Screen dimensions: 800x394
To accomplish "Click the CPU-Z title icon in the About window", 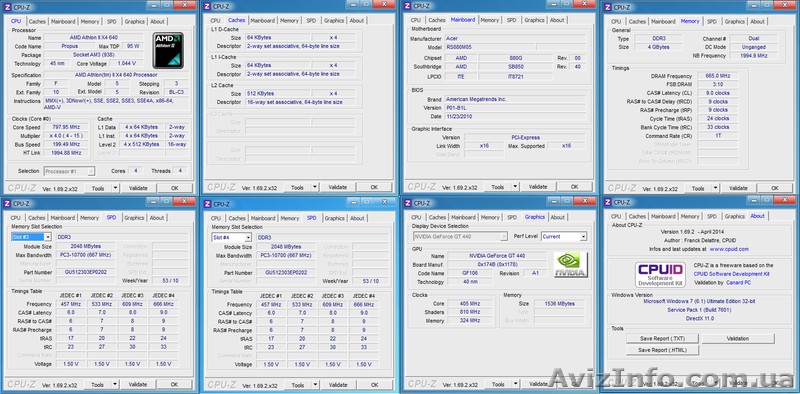I will (608, 202).
